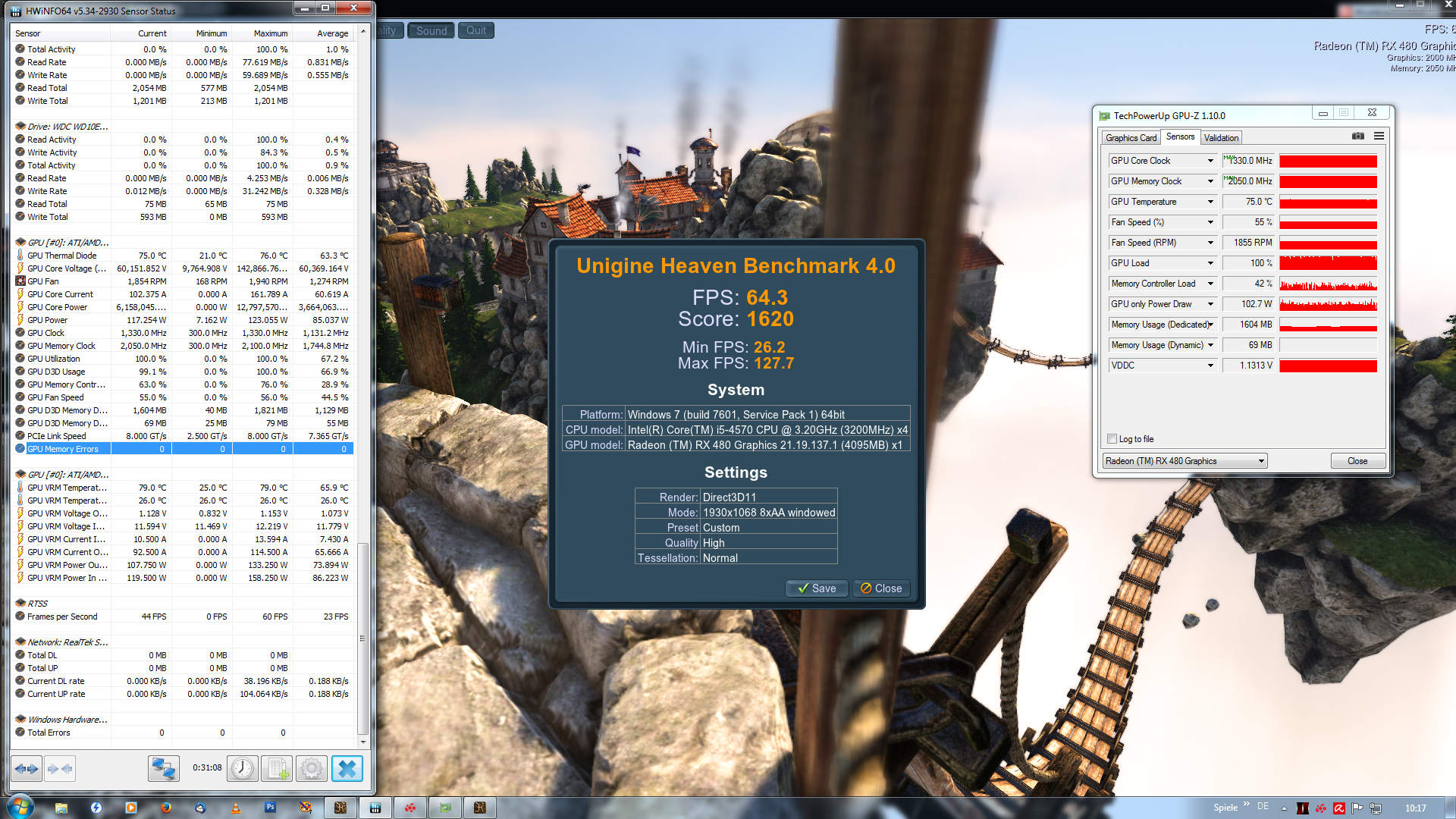Click the network computers icon in HWiNFO

(x=163, y=768)
